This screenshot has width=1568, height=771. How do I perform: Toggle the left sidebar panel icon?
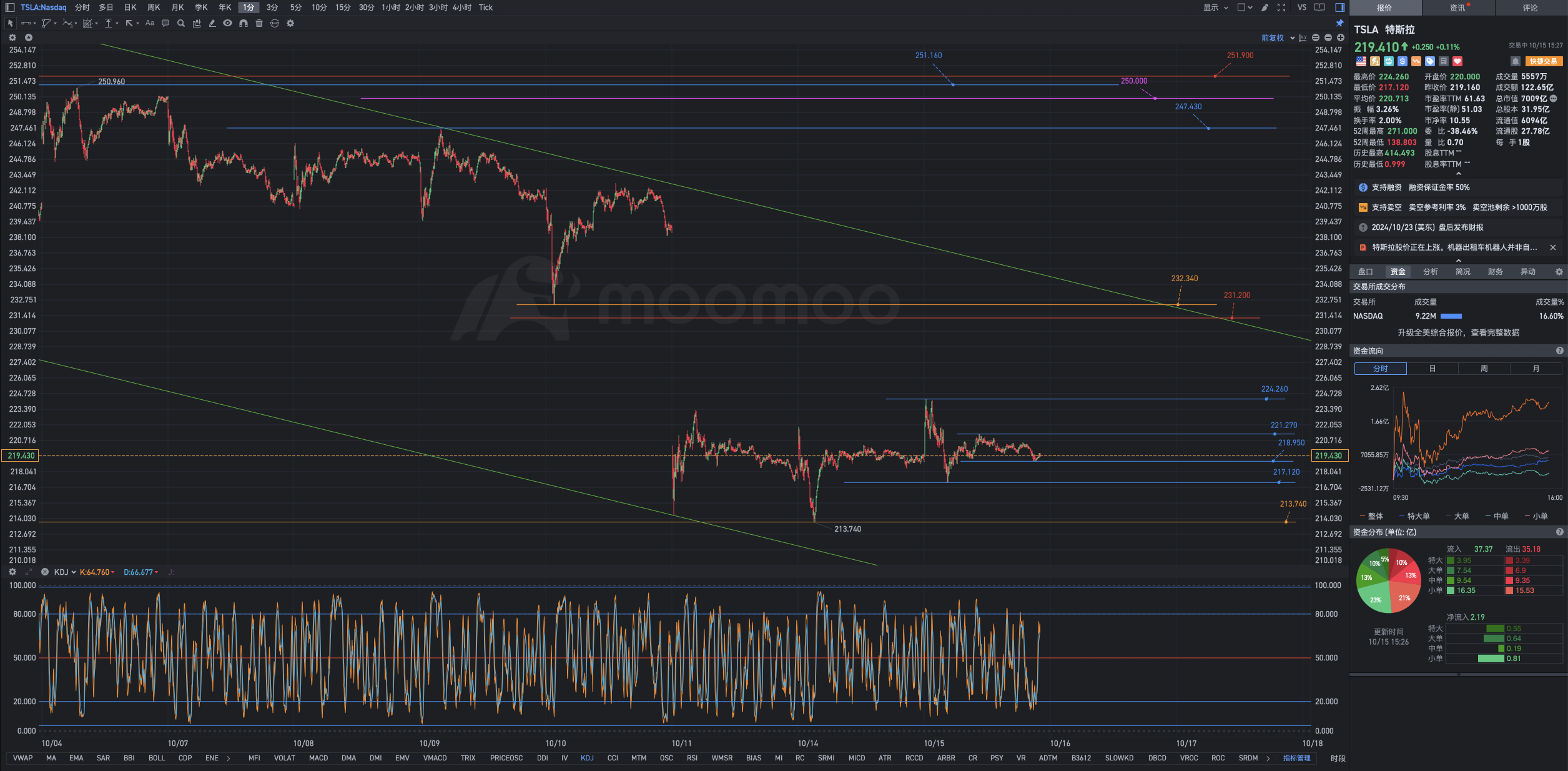(10, 7)
